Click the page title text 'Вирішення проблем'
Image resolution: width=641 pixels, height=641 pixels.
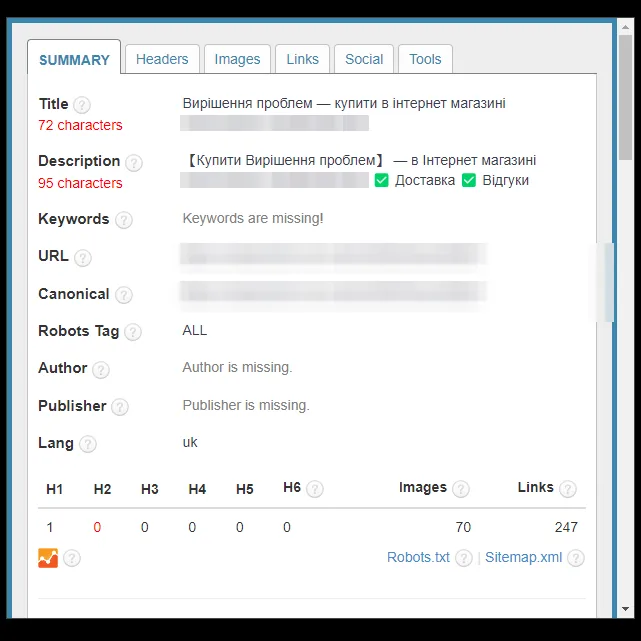pos(247,103)
